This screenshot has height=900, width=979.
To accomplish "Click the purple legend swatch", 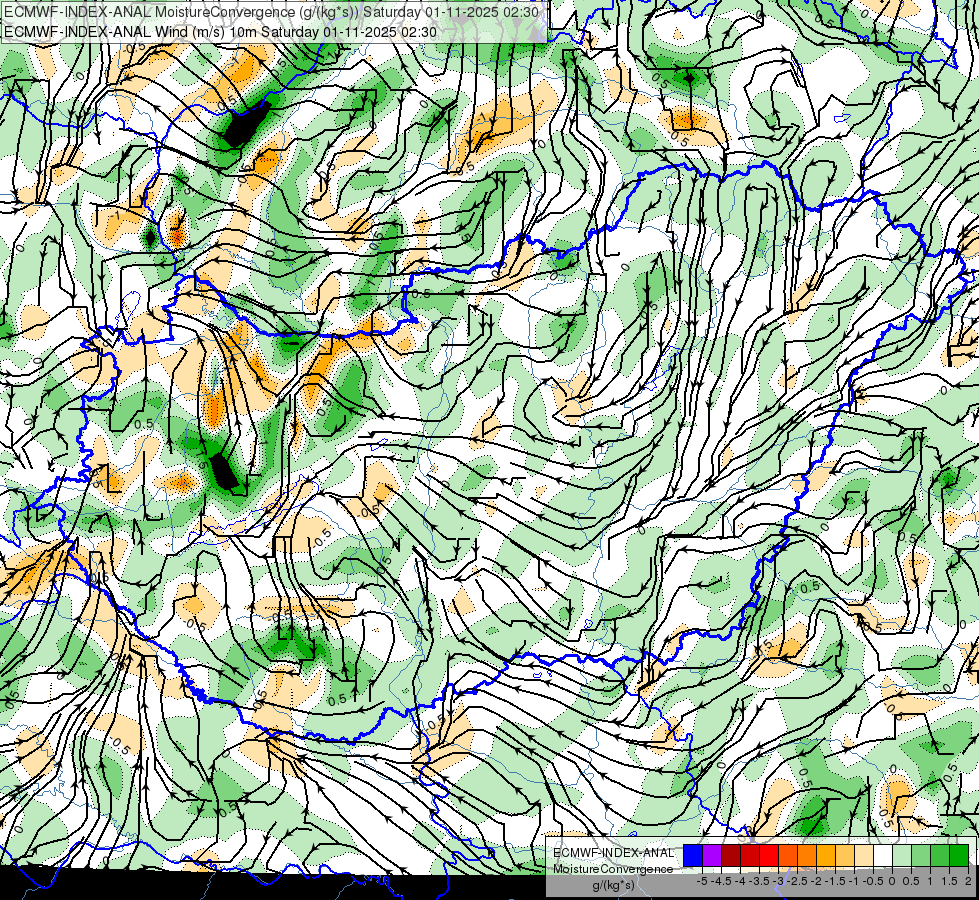I will 712,856.
